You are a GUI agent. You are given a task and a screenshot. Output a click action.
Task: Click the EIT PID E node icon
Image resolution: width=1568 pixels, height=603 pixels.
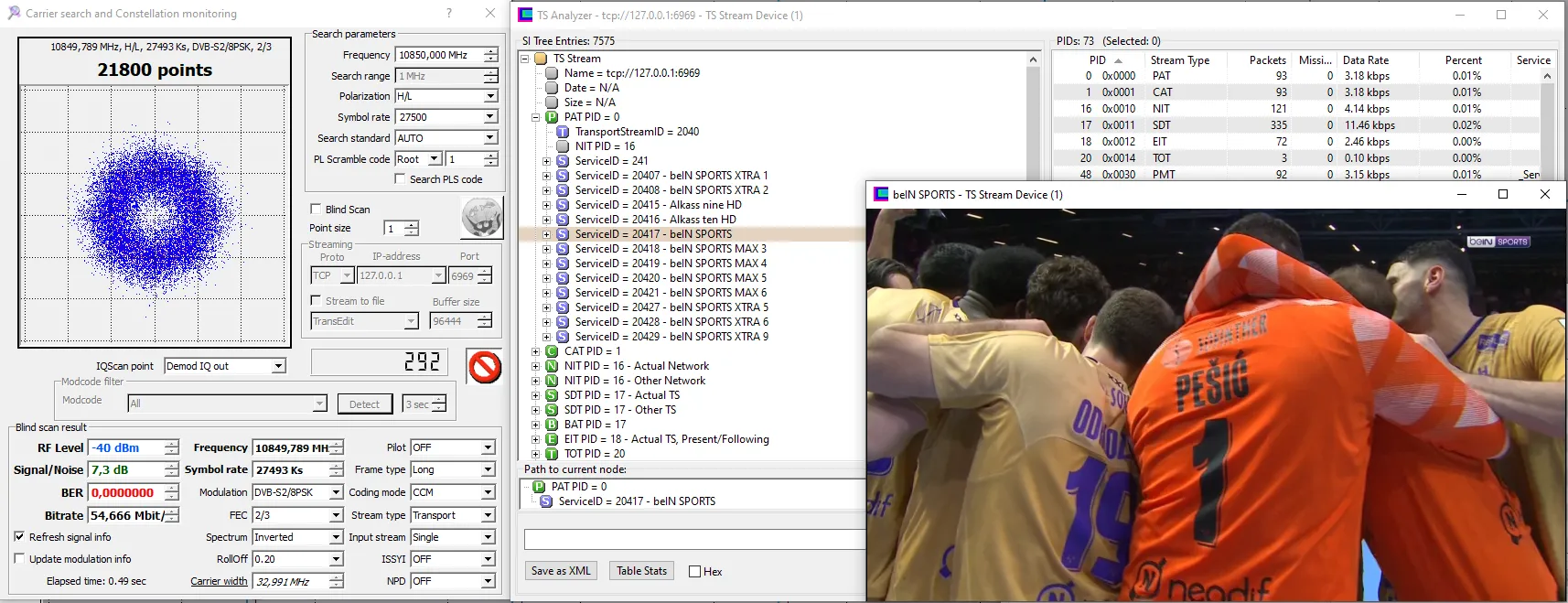click(x=552, y=439)
